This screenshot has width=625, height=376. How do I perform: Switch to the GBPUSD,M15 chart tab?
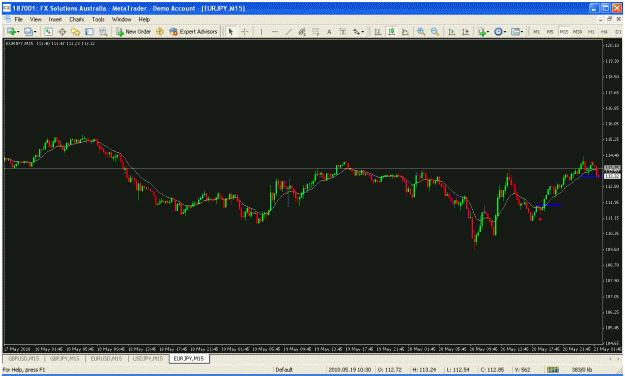point(24,358)
